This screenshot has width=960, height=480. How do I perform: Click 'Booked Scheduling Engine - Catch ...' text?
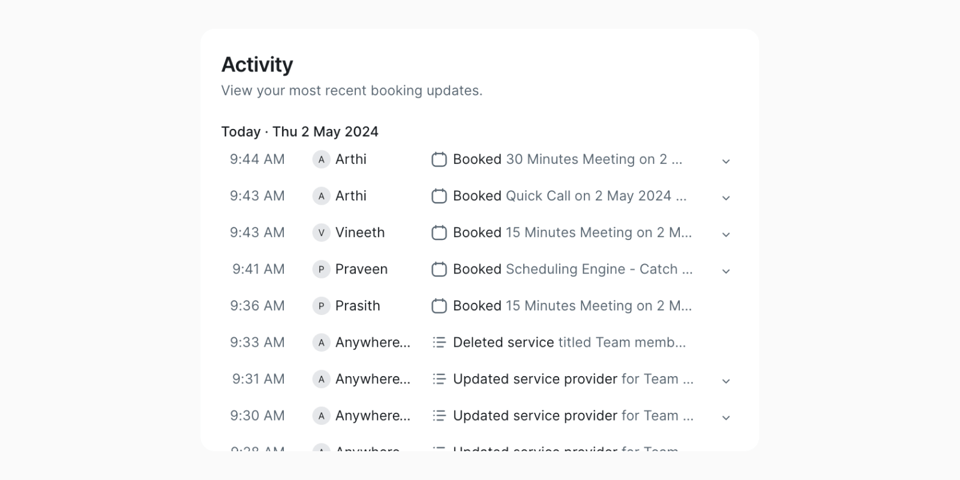click(x=573, y=269)
